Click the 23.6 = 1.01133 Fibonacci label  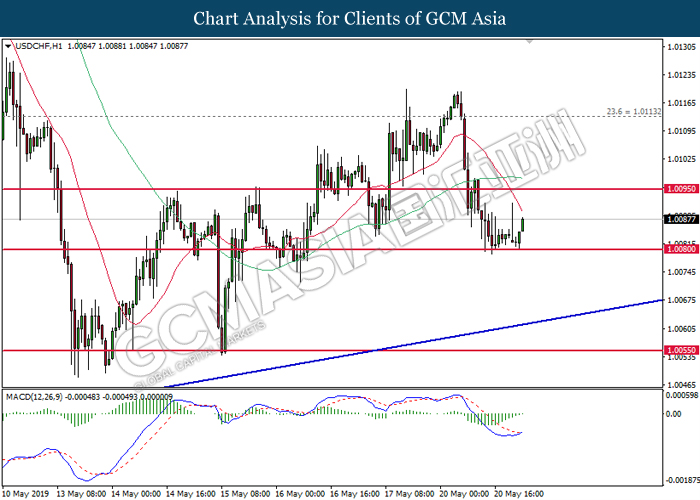[634, 112]
